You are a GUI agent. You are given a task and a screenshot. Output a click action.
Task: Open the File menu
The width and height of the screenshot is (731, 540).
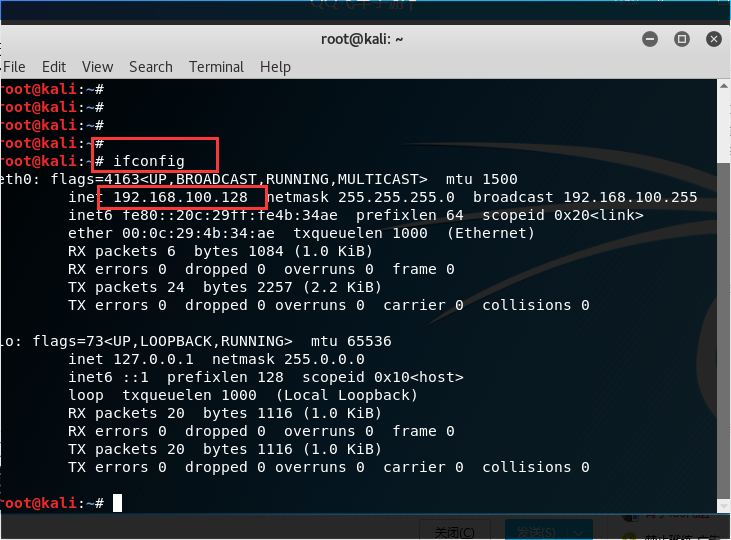14,67
